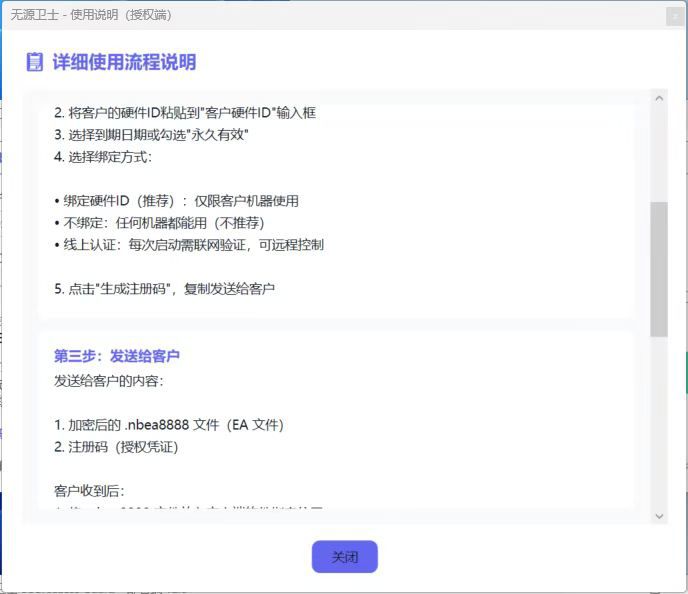Click the 线上认证 bullet item

coord(189,245)
